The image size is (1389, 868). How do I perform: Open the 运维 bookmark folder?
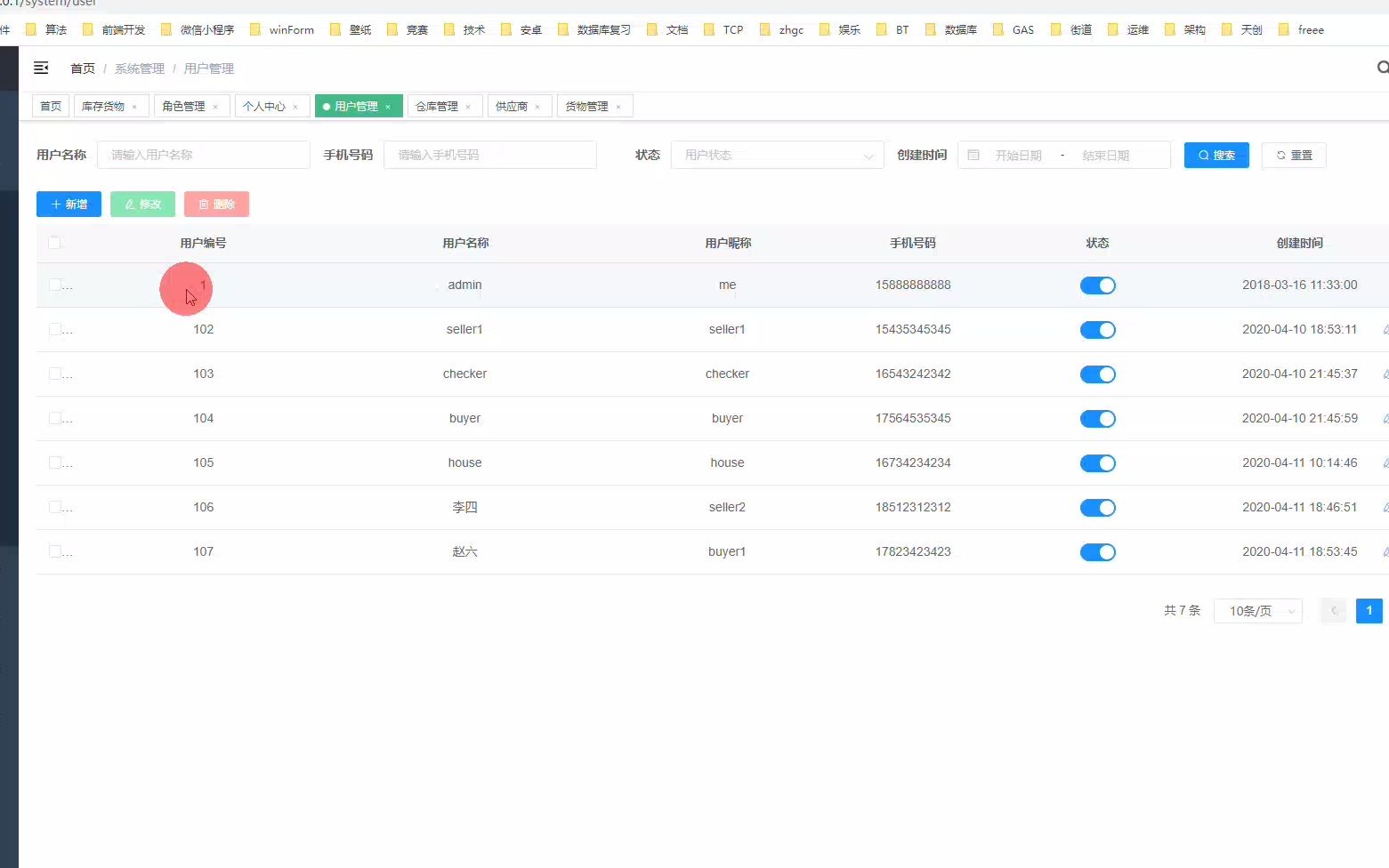pyautogui.click(x=1128, y=29)
